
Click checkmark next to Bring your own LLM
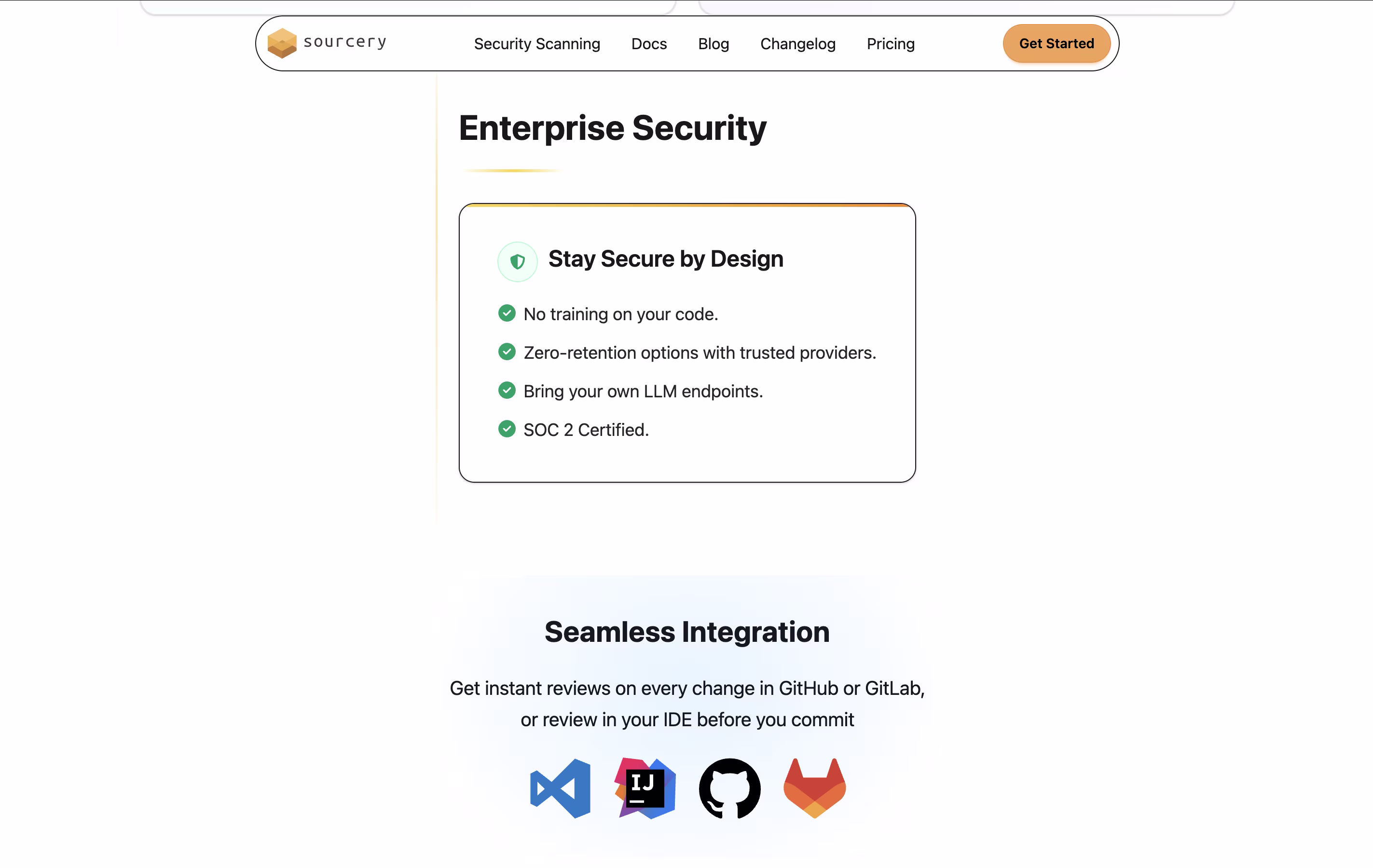[507, 391]
